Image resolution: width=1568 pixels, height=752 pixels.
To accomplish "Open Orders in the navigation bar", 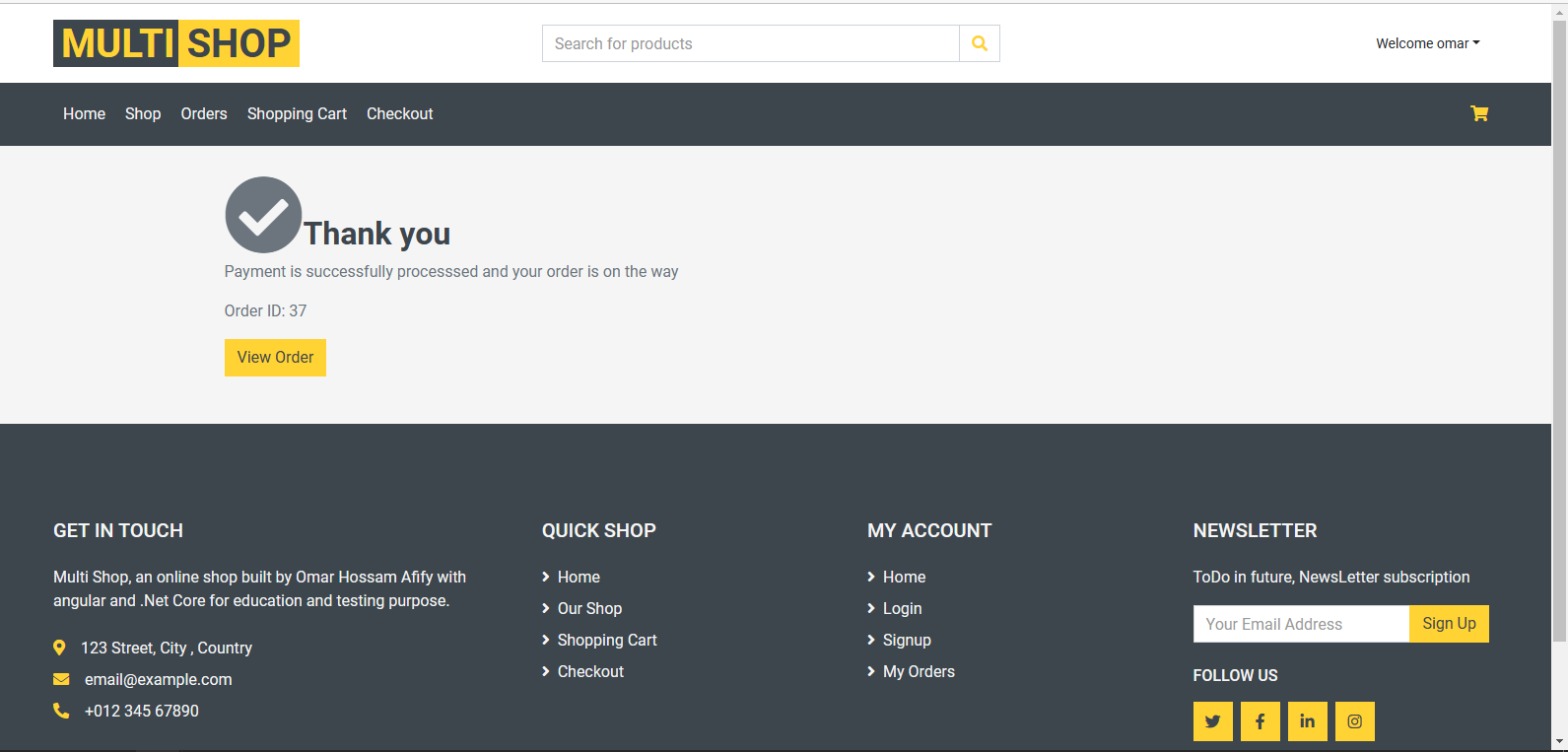I will pos(204,113).
